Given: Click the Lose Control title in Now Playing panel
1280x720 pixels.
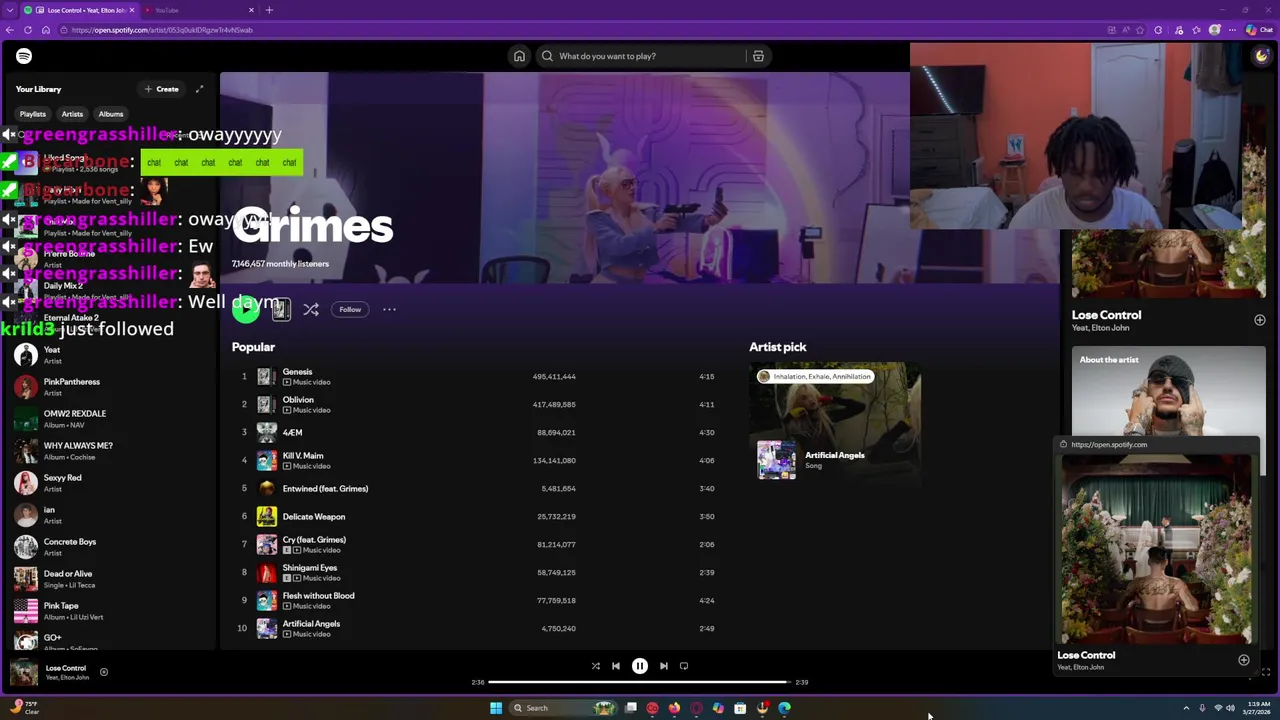Looking at the screenshot, I should point(1106,315).
